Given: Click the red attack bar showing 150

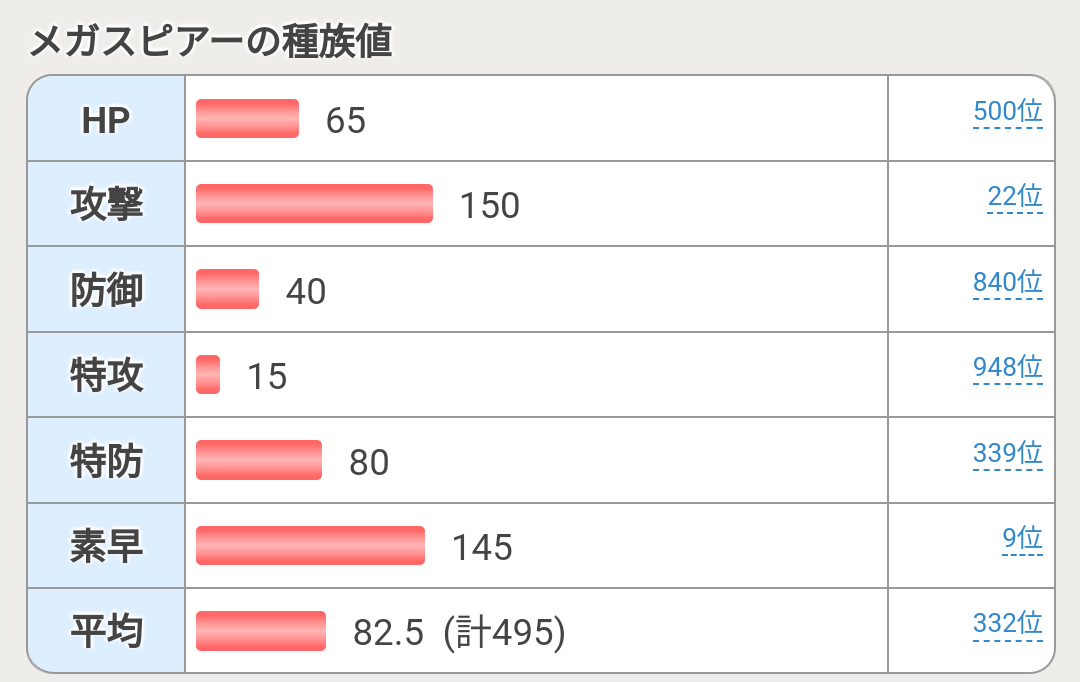Looking at the screenshot, I should coord(314,204).
